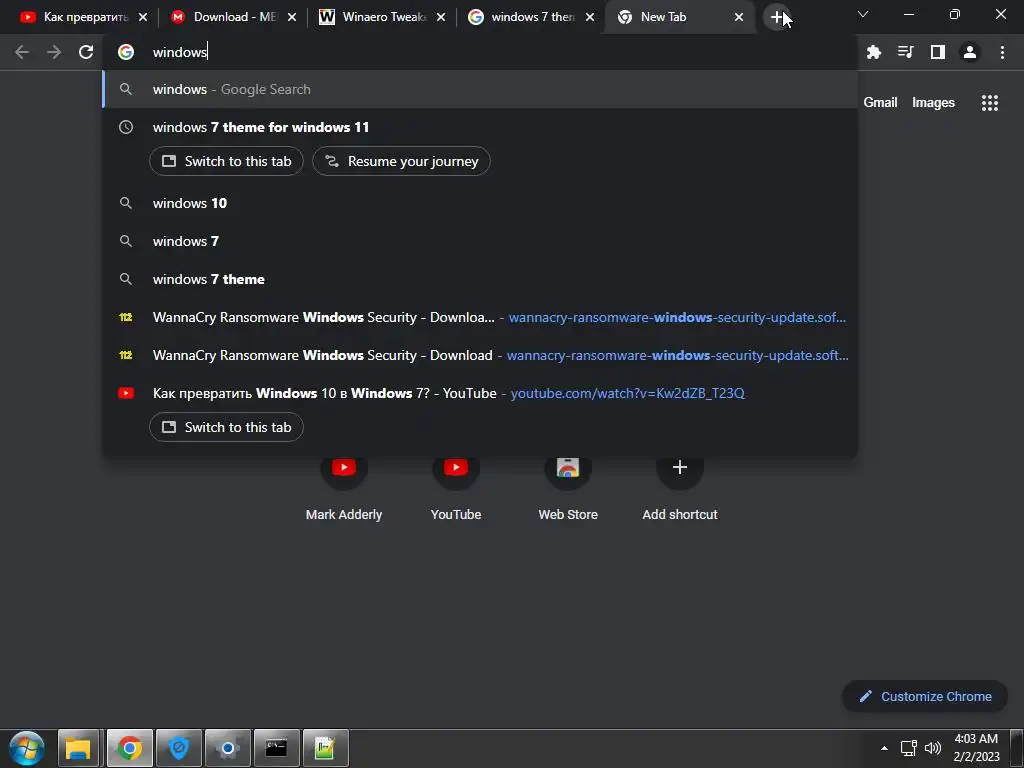Open truncated 'WannaCry Ransomware... Downloa...' suggestion
This screenshot has width=1024, height=768.
[x=480, y=317]
